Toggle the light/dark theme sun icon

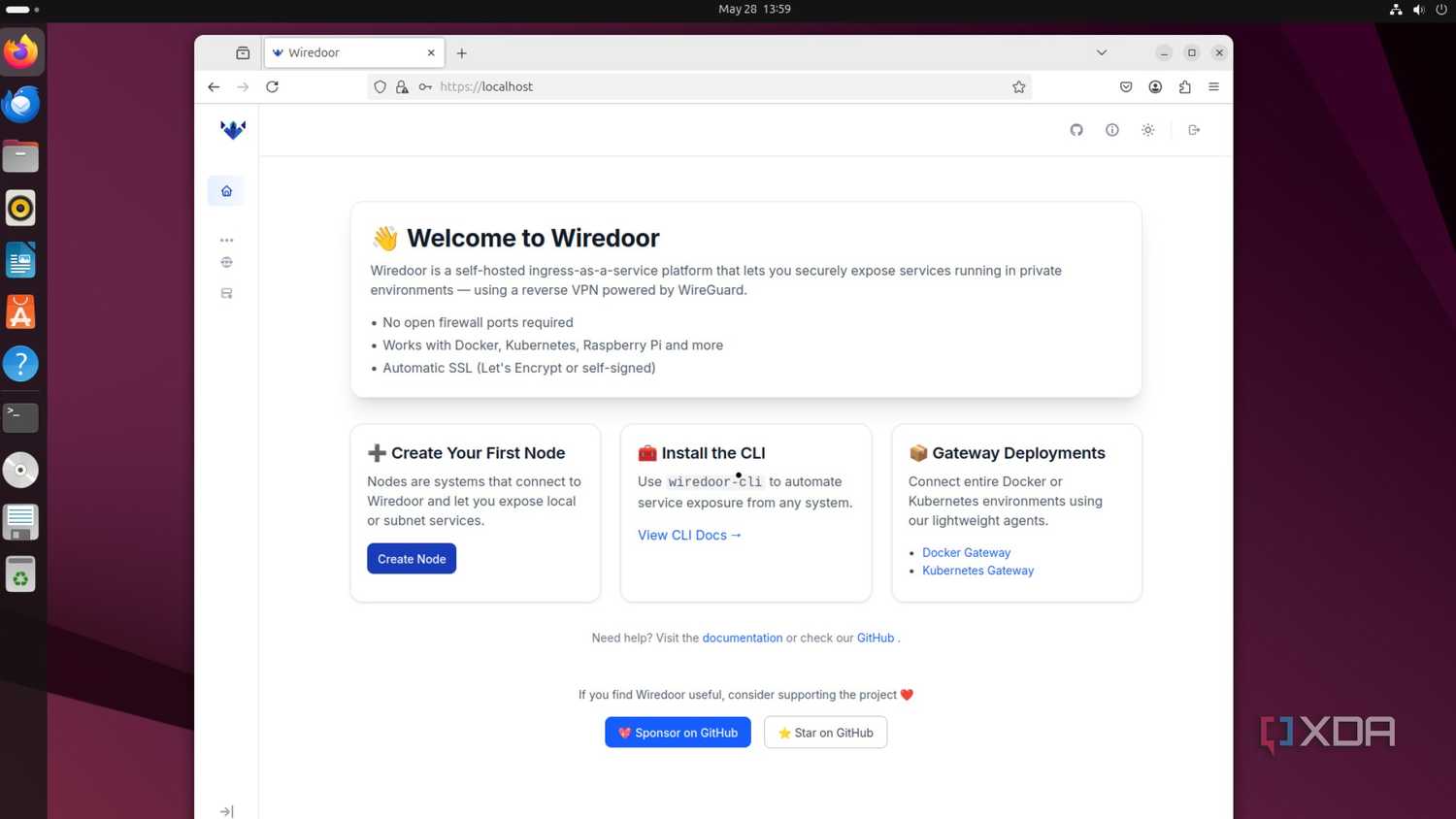pyautogui.click(x=1148, y=130)
